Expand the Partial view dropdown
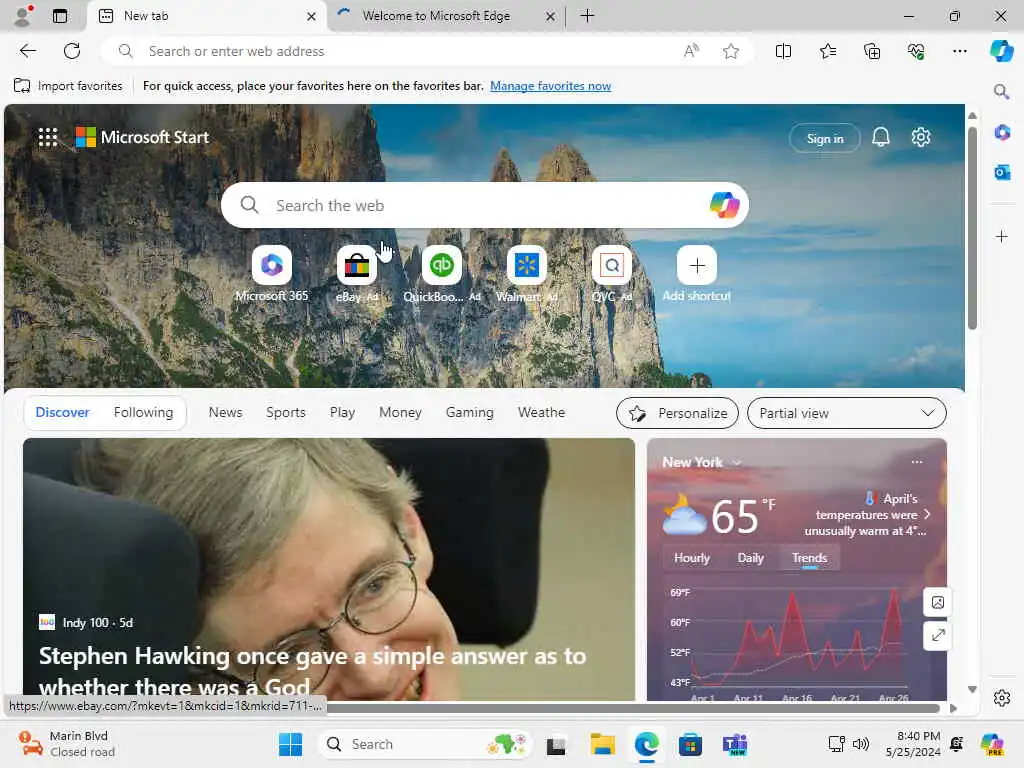This screenshot has width=1024, height=768. 846,413
